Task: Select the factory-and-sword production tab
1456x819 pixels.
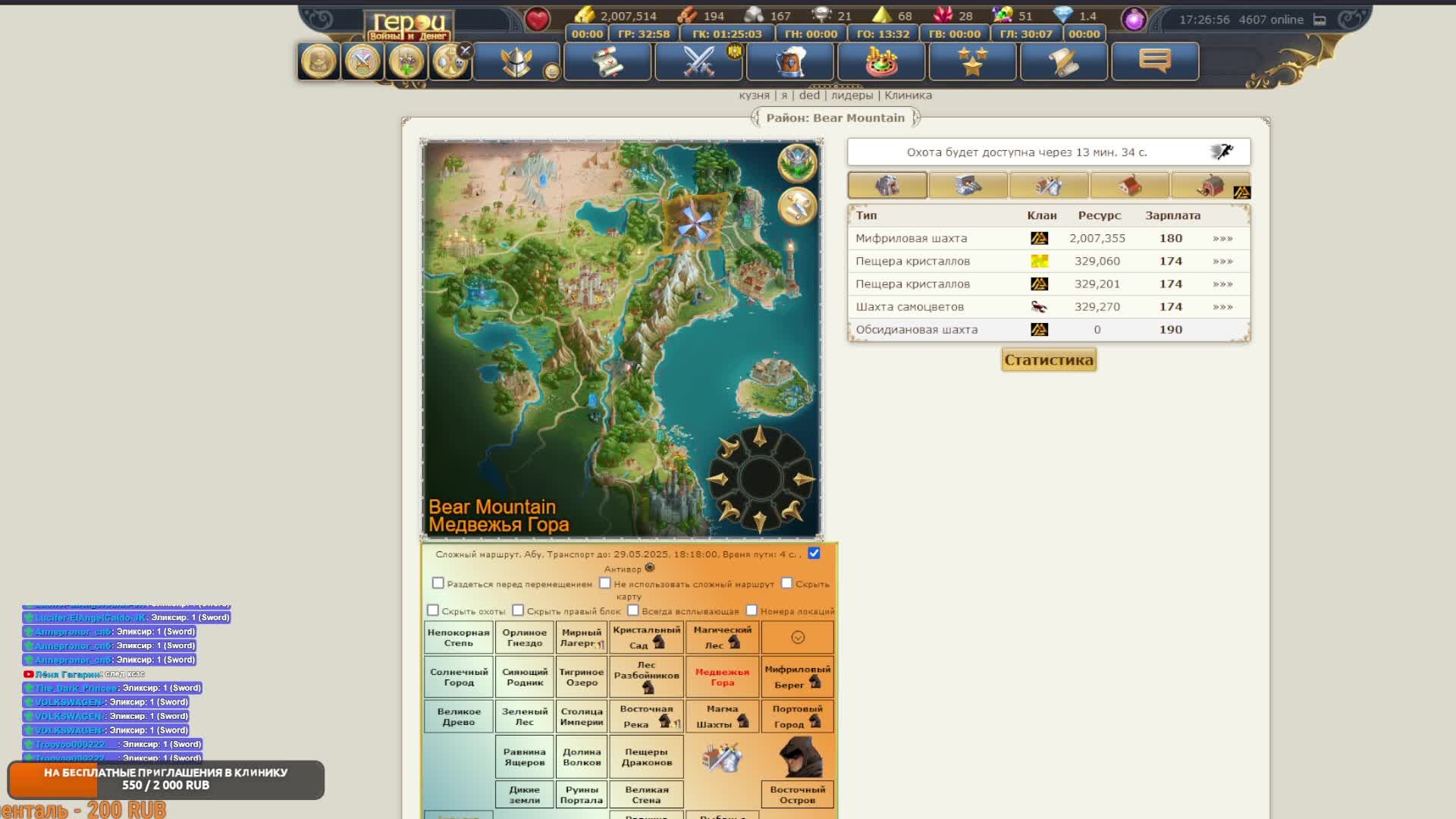Action: pyautogui.click(x=1050, y=185)
